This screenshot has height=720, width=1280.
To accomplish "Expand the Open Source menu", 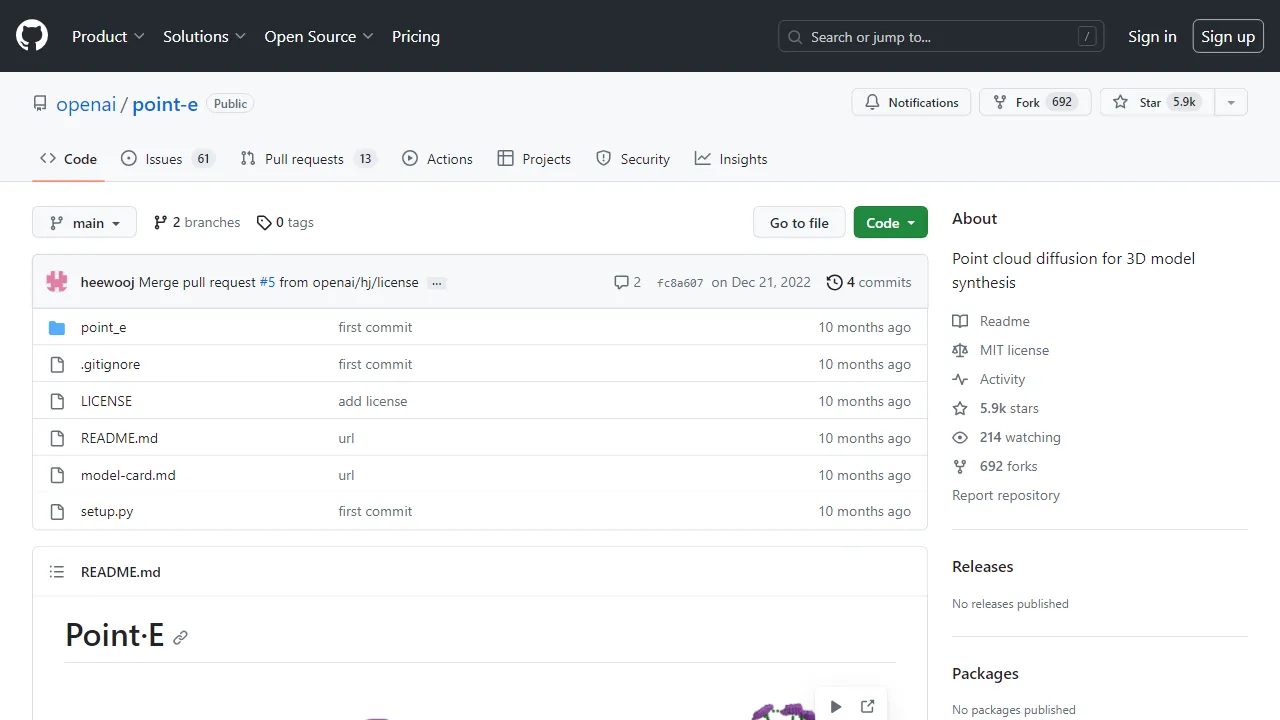I will point(319,36).
